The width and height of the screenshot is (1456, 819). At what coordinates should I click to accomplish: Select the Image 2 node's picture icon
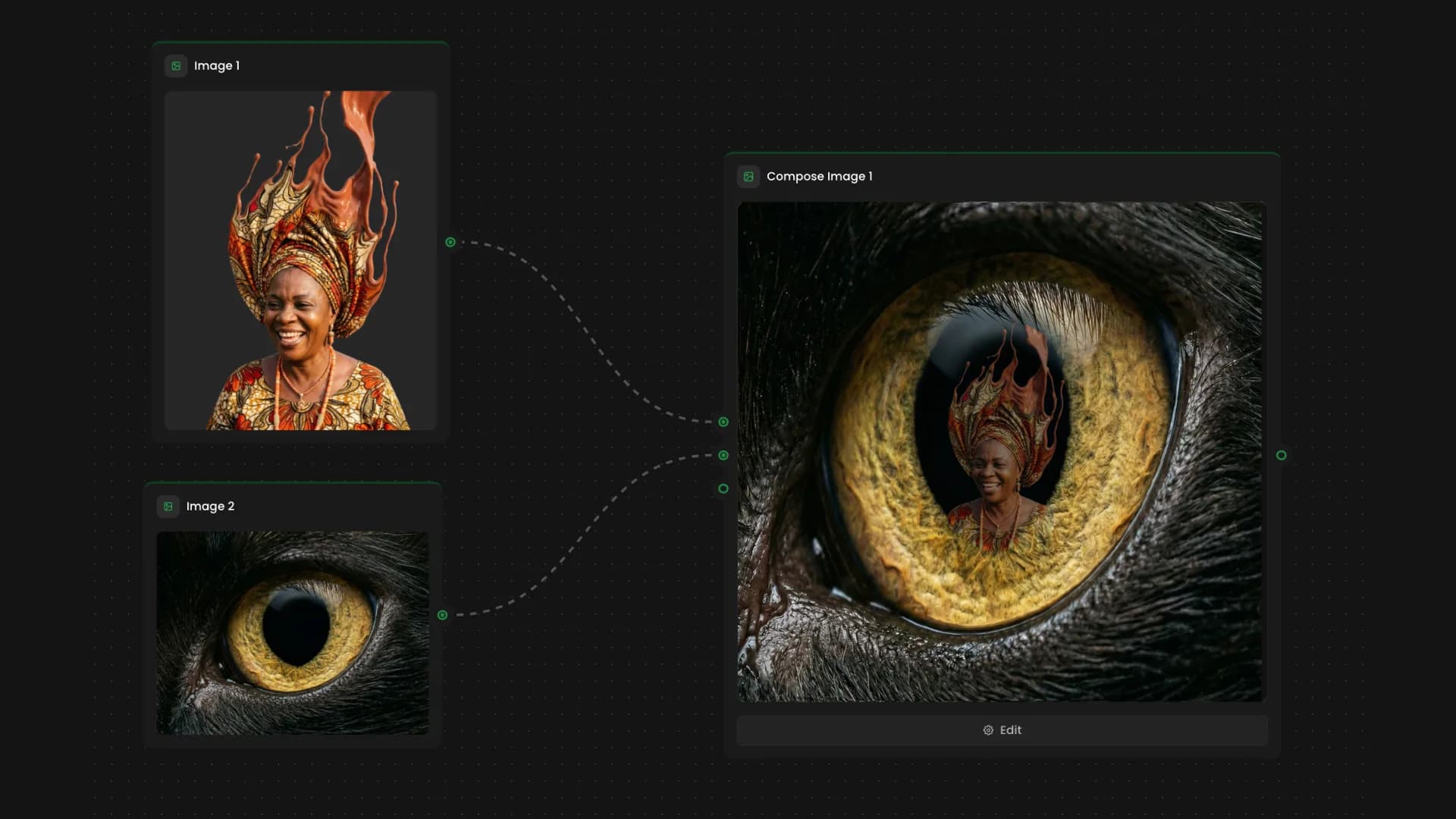168,507
